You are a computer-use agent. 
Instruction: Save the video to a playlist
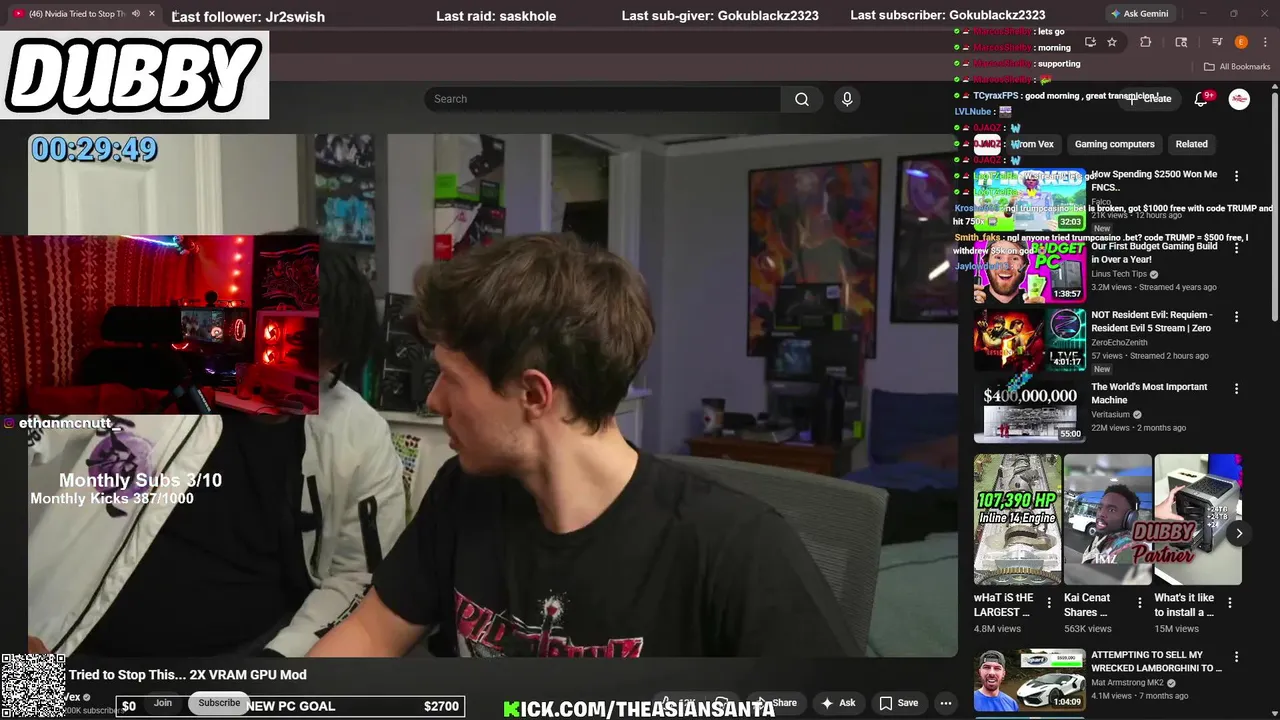tap(898, 703)
